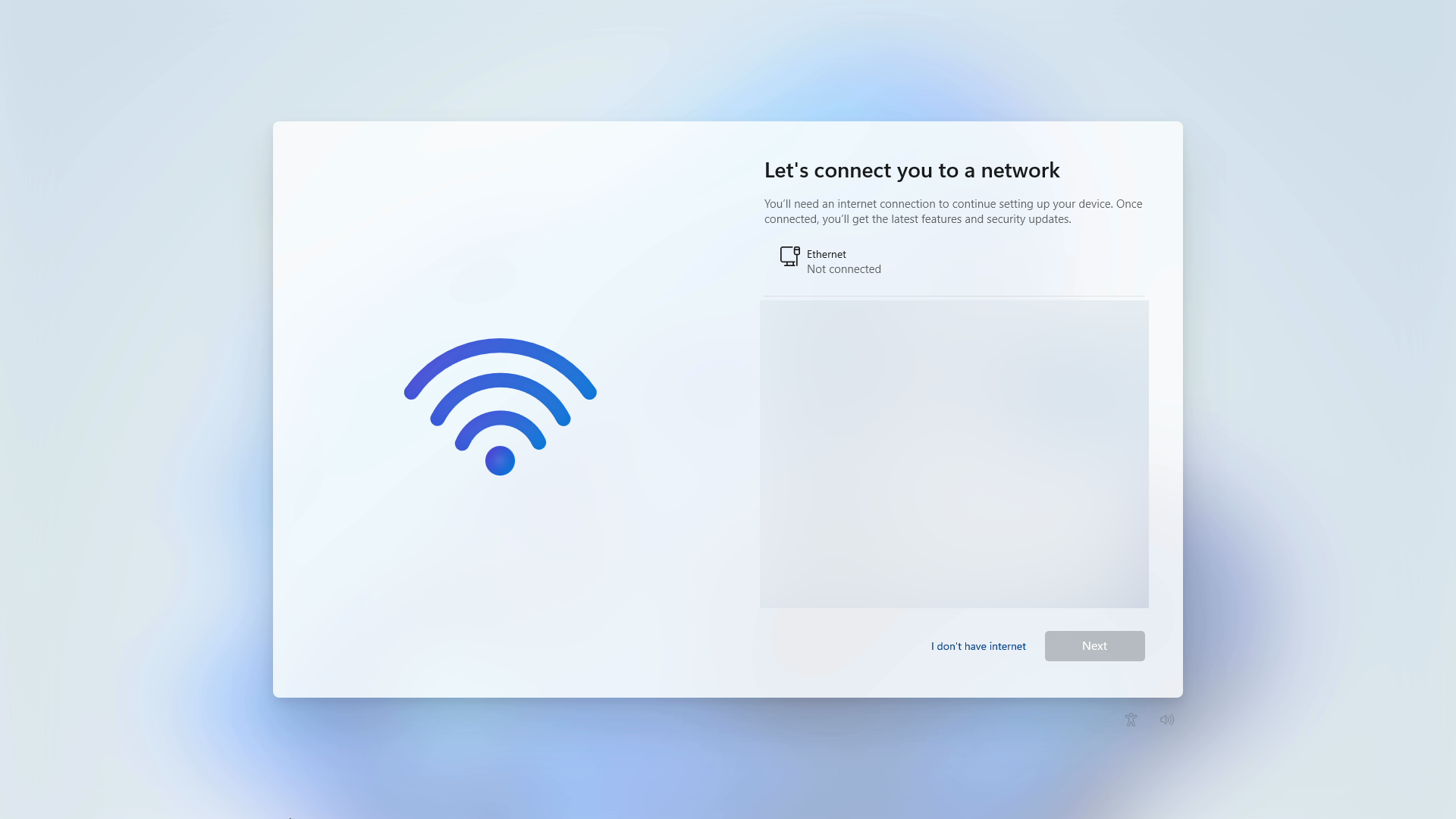Click the word "Let's" in the heading

tap(786, 170)
